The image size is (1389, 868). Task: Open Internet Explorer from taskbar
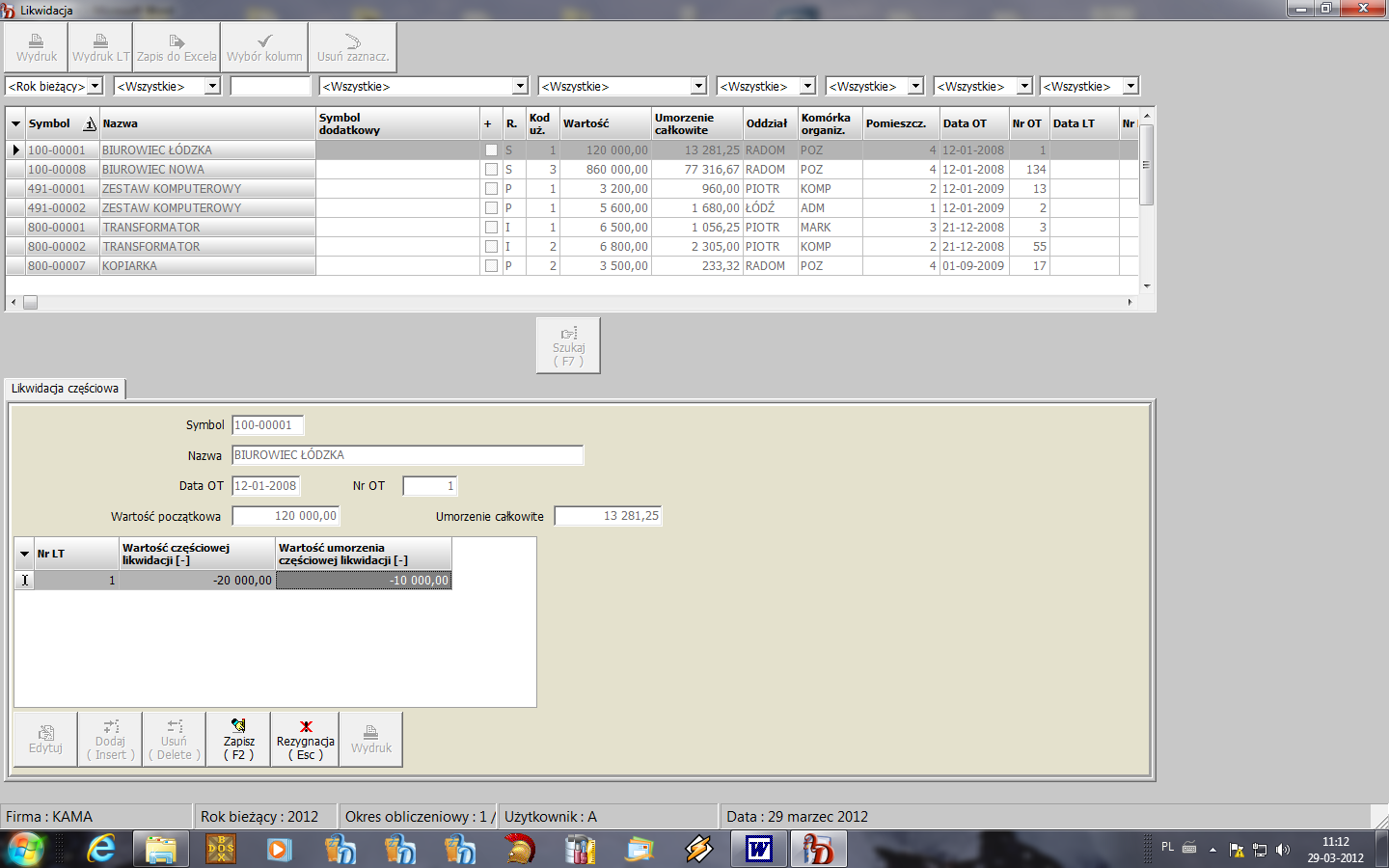[x=101, y=850]
